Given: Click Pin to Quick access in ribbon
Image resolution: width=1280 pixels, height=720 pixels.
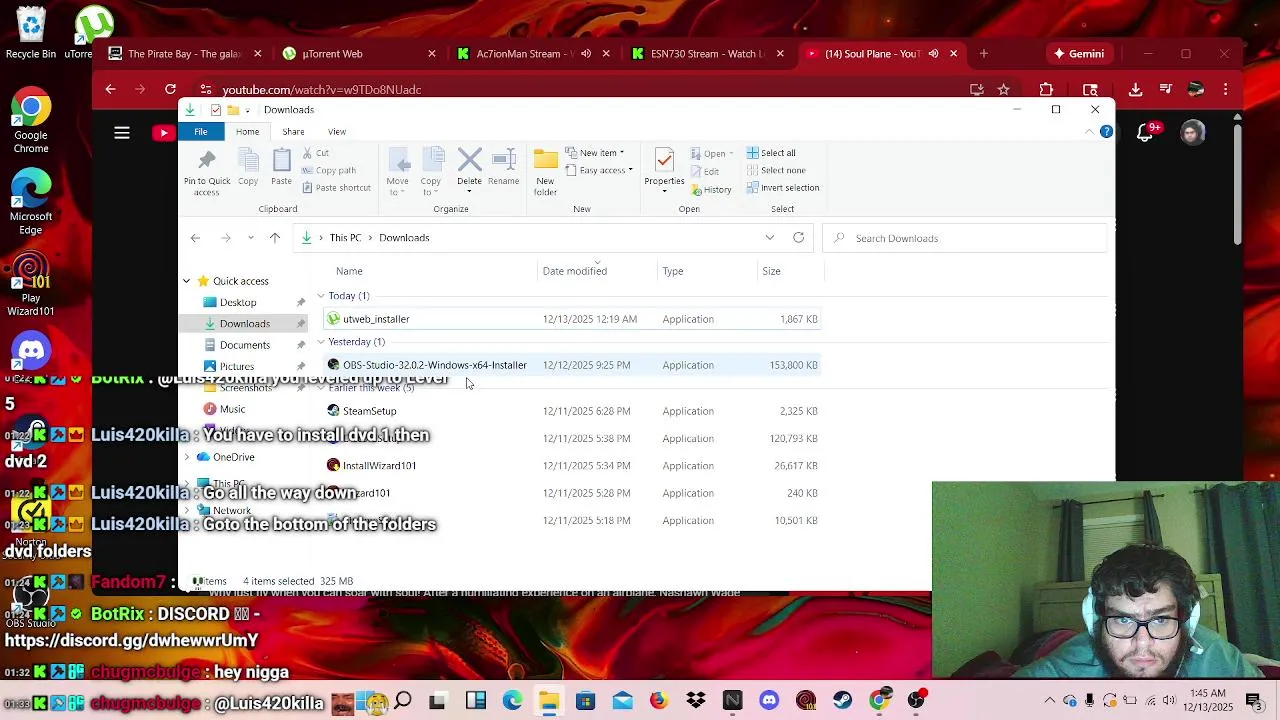Looking at the screenshot, I should pyautogui.click(x=207, y=172).
